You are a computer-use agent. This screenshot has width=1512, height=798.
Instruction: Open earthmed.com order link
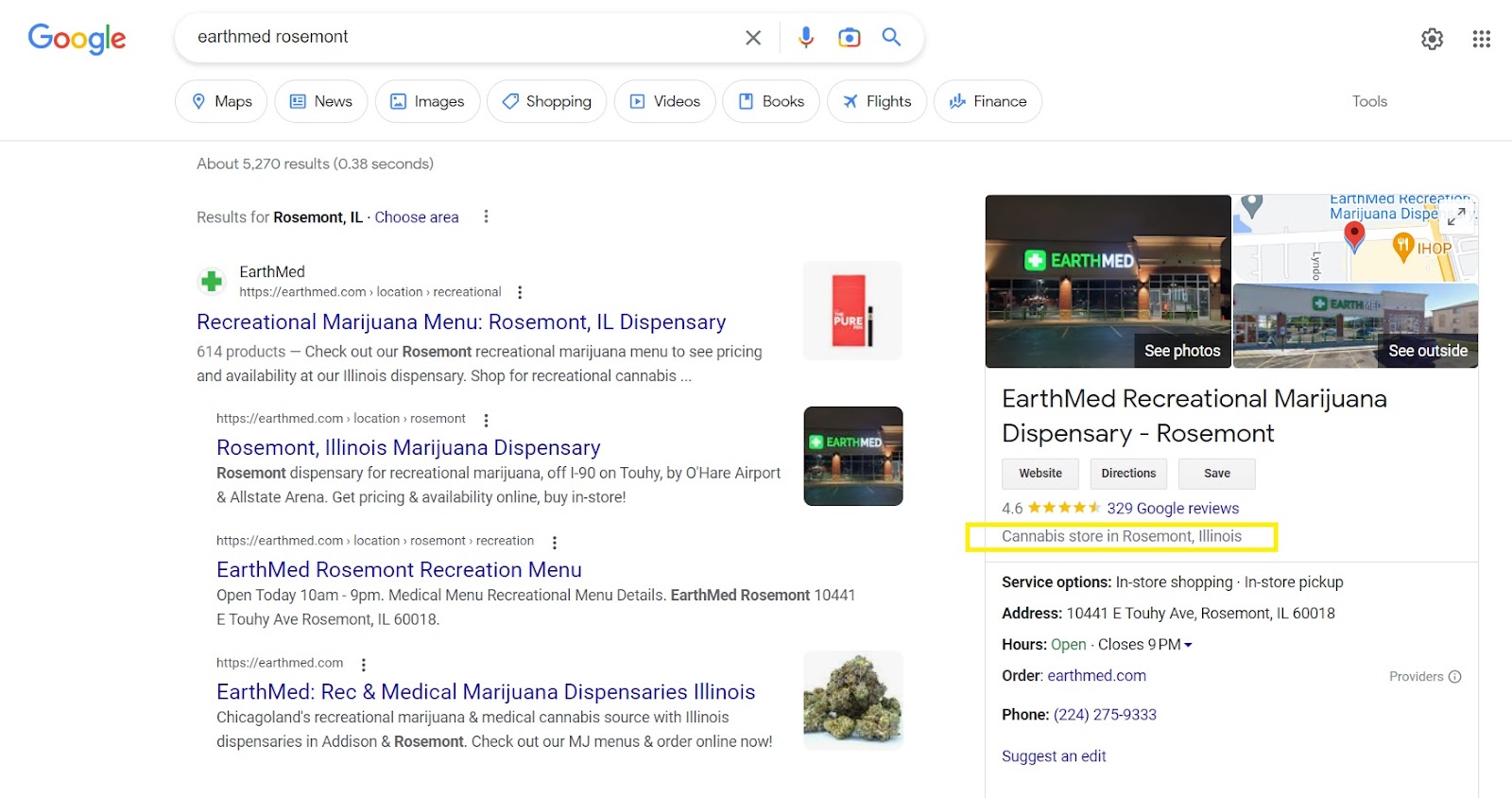click(x=1096, y=676)
